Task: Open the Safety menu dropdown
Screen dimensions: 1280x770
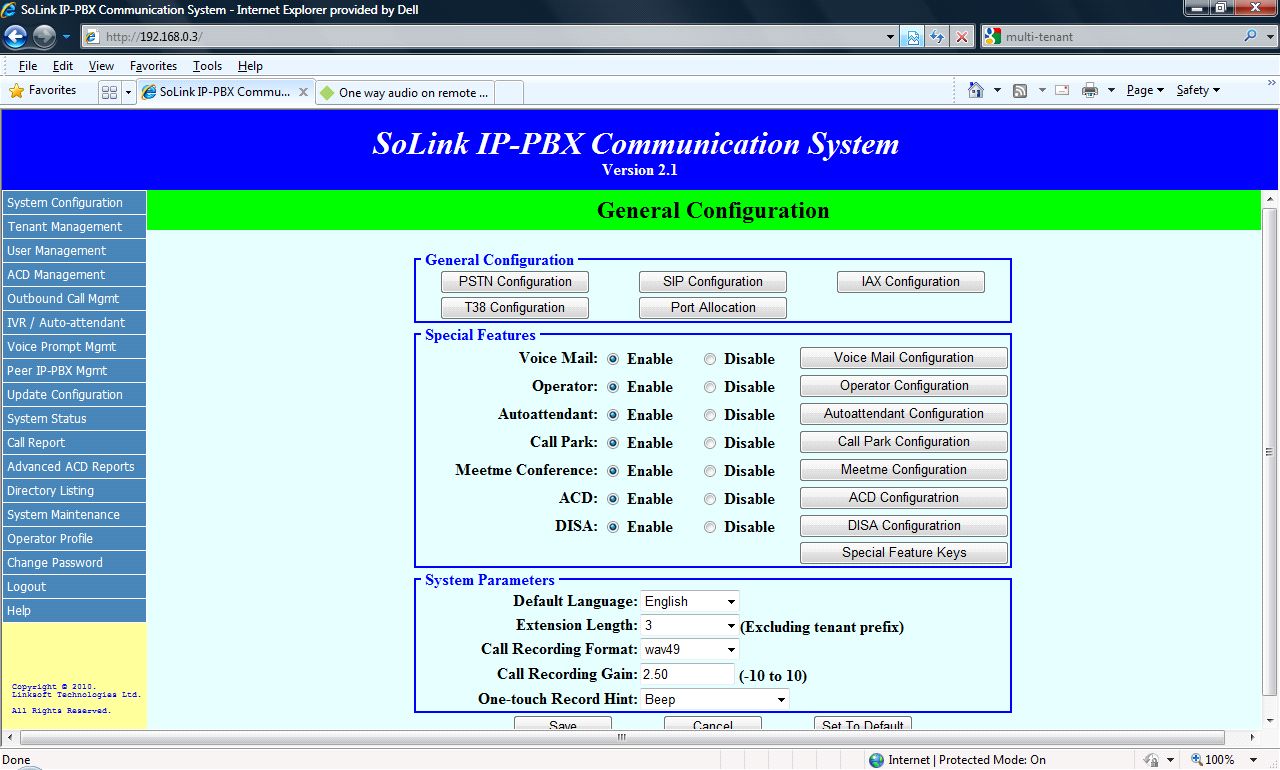Action: [x=1198, y=90]
